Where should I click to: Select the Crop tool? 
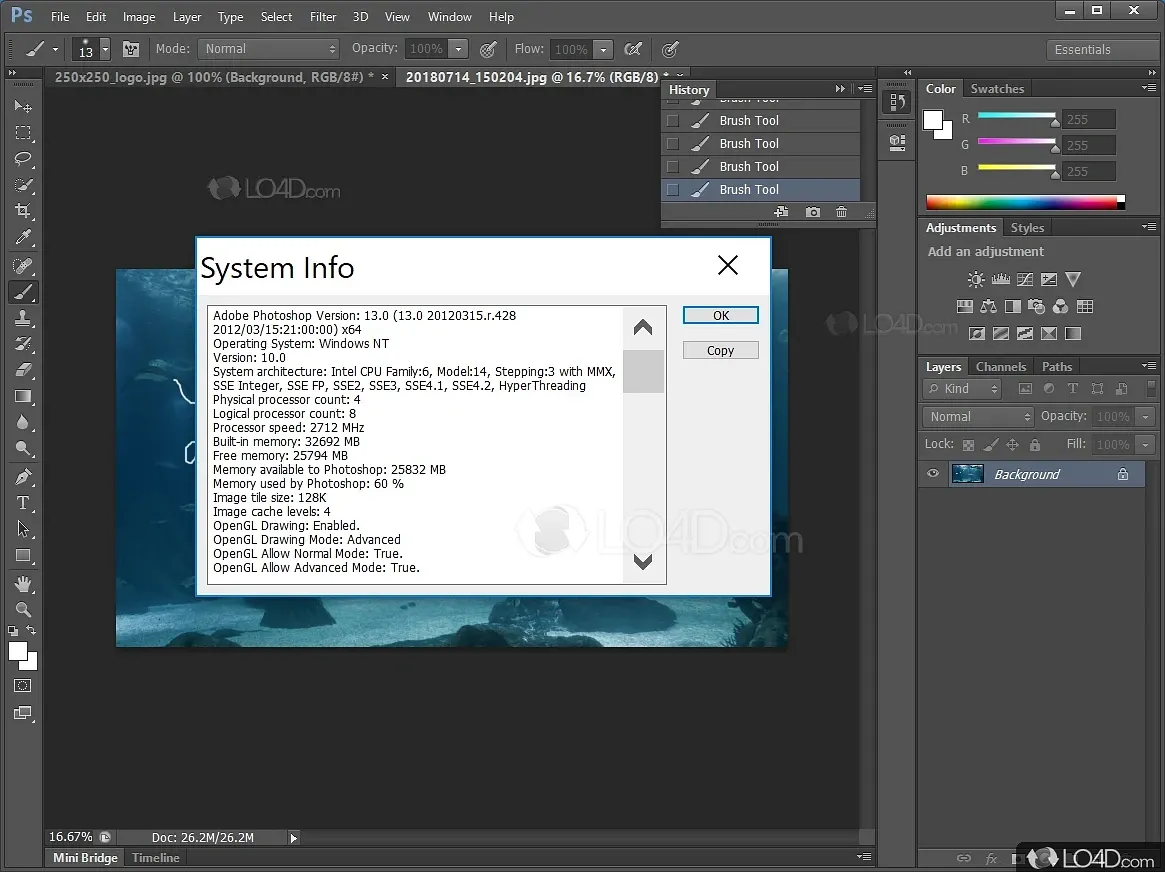coord(23,211)
